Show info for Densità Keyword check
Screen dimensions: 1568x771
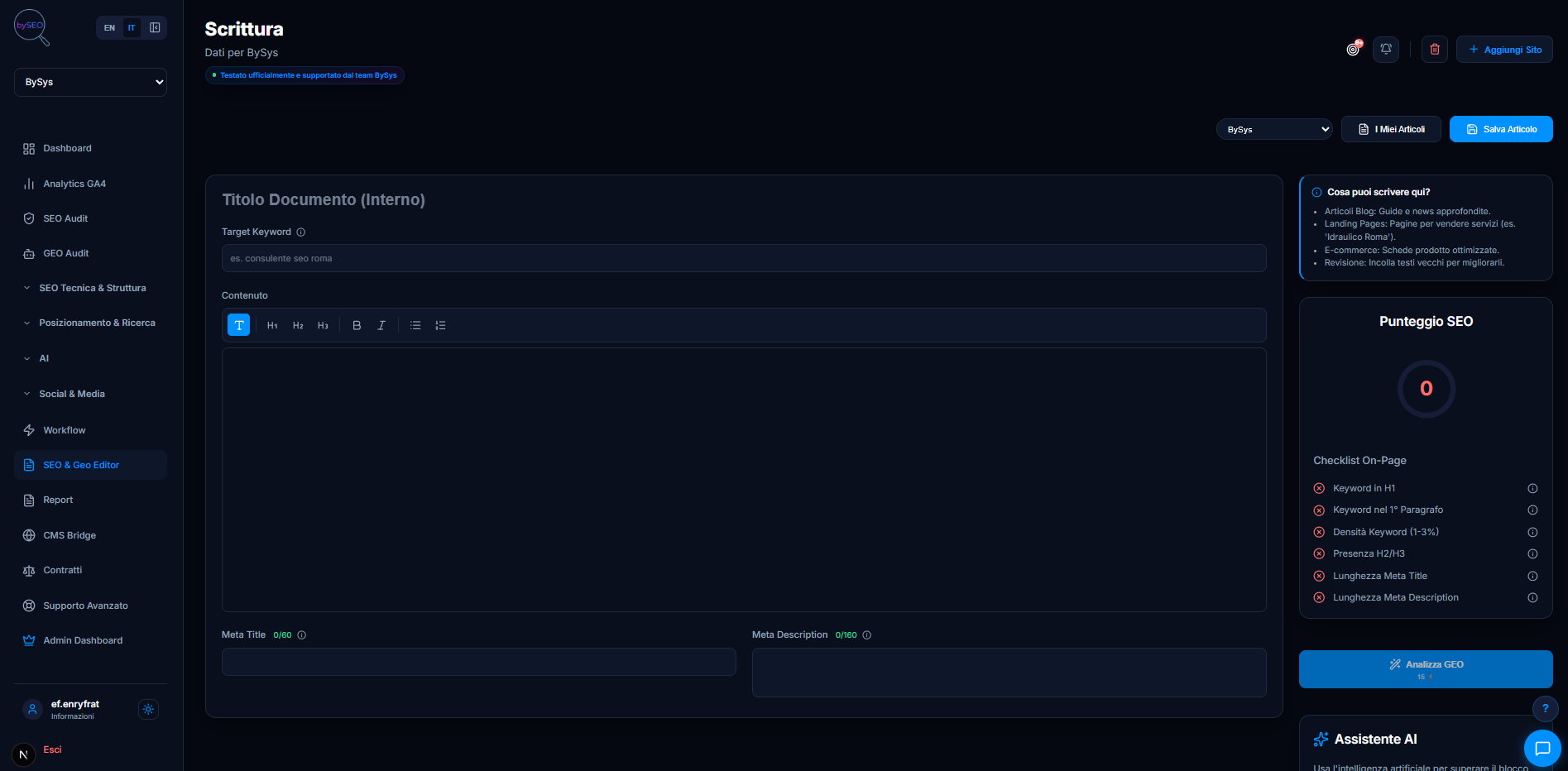(x=1532, y=533)
